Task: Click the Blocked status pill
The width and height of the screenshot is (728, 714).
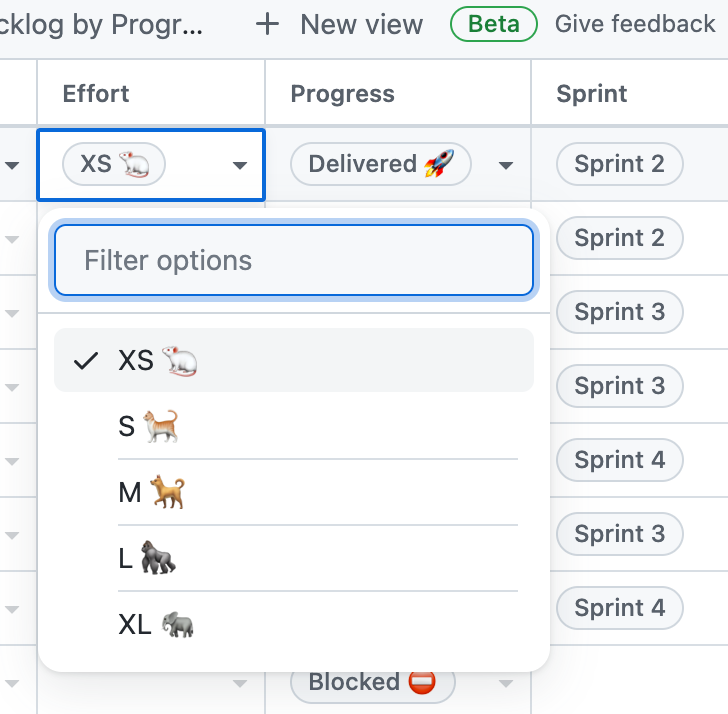Action: [x=372, y=682]
